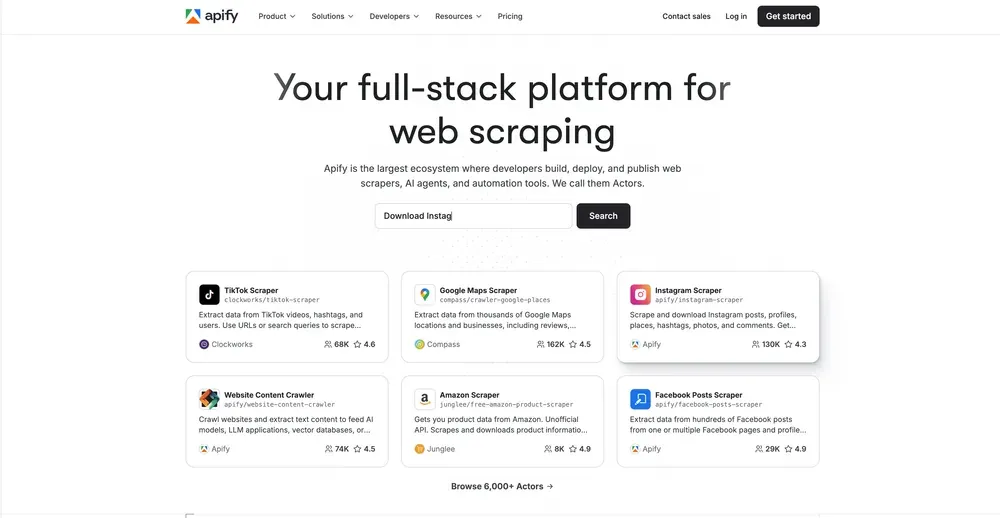Click the Clockworks author name

(232, 344)
